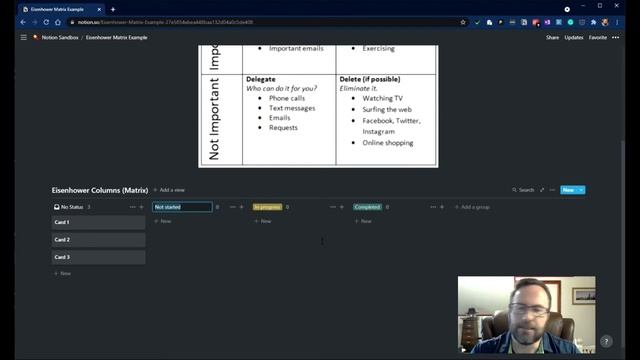Add card via No Status plus icon
The image size is (640, 360).
point(142,207)
